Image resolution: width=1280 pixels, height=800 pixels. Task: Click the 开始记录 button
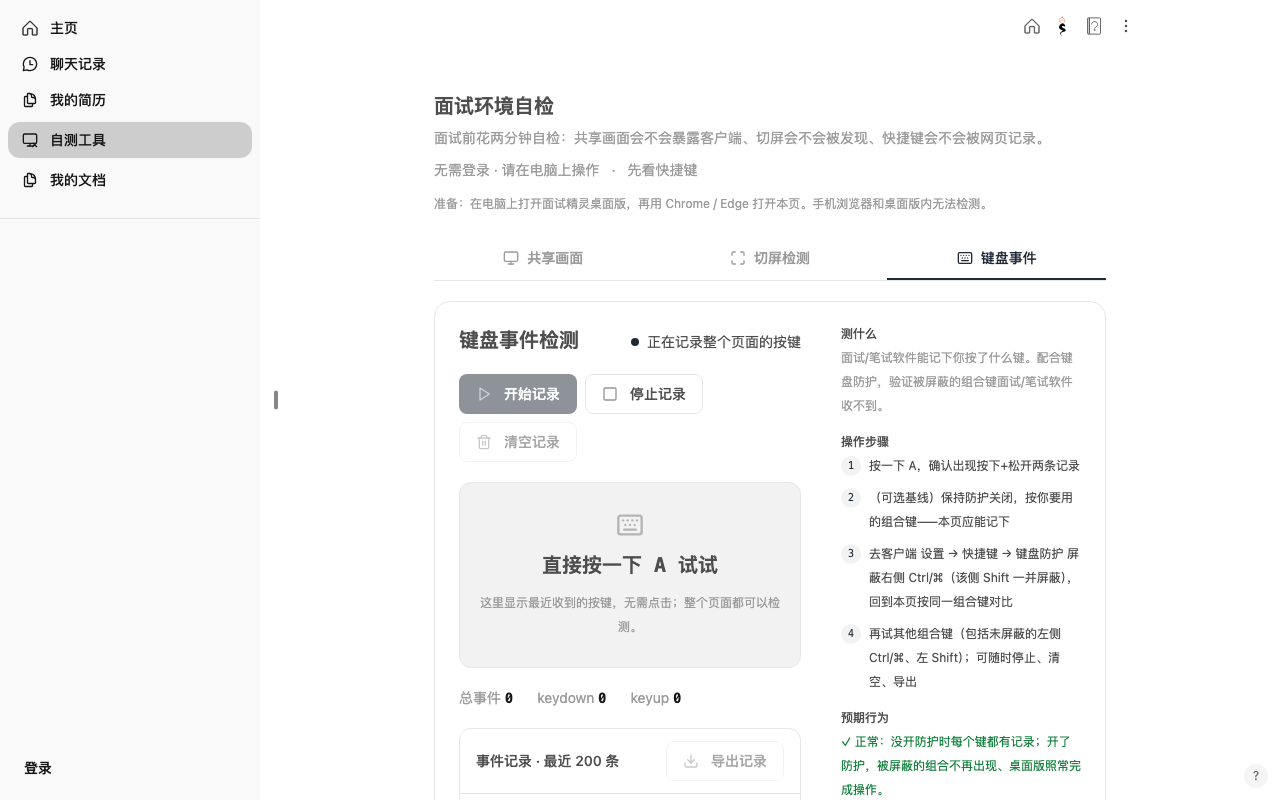pos(518,394)
